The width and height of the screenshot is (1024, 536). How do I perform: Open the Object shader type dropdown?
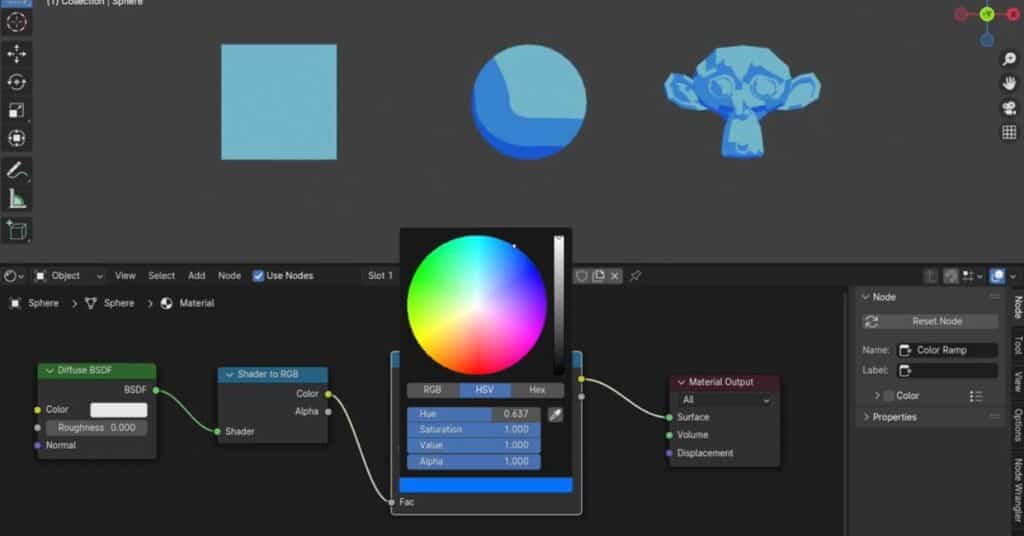(x=69, y=276)
